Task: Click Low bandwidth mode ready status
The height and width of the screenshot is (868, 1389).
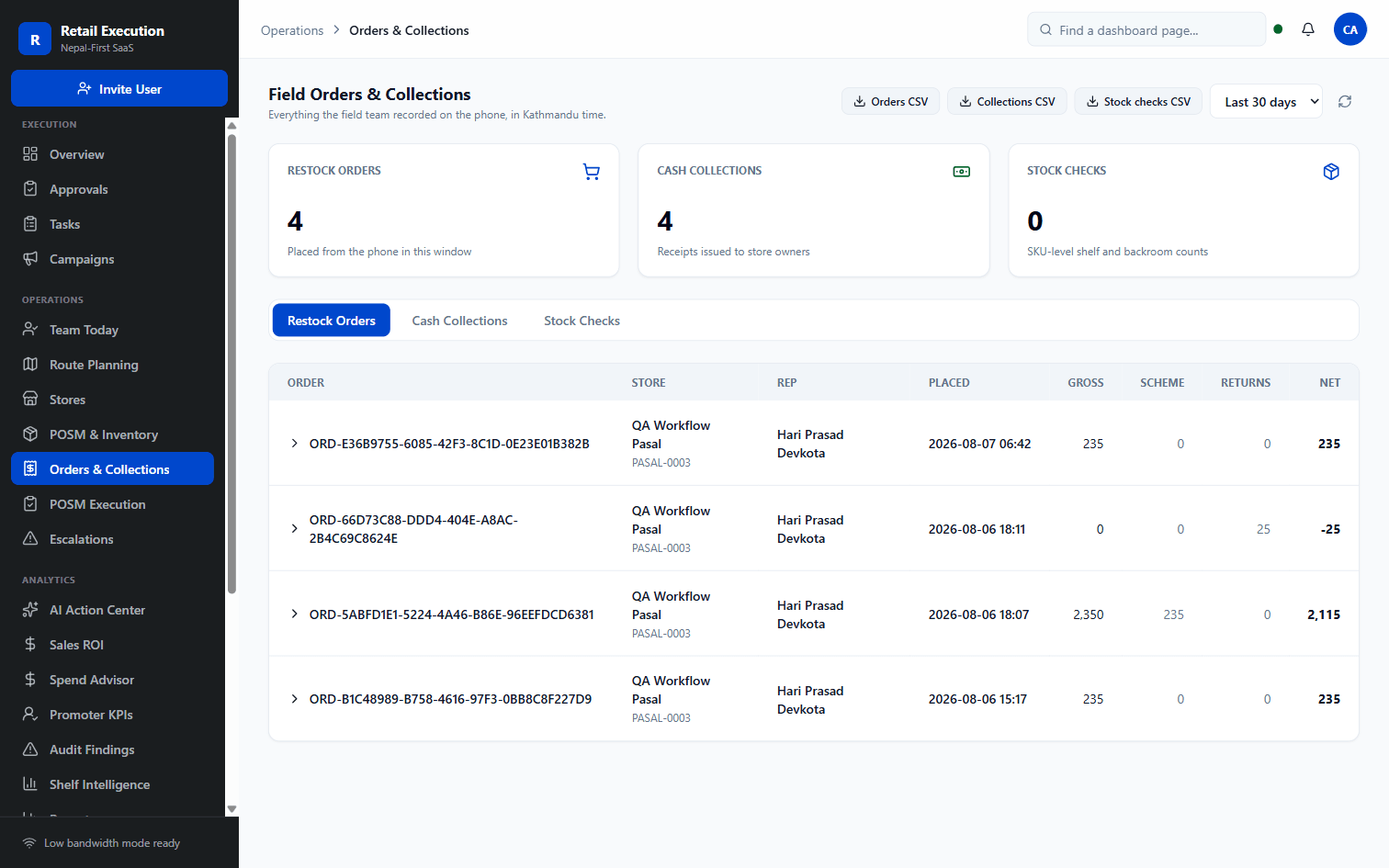Action: [x=112, y=843]
